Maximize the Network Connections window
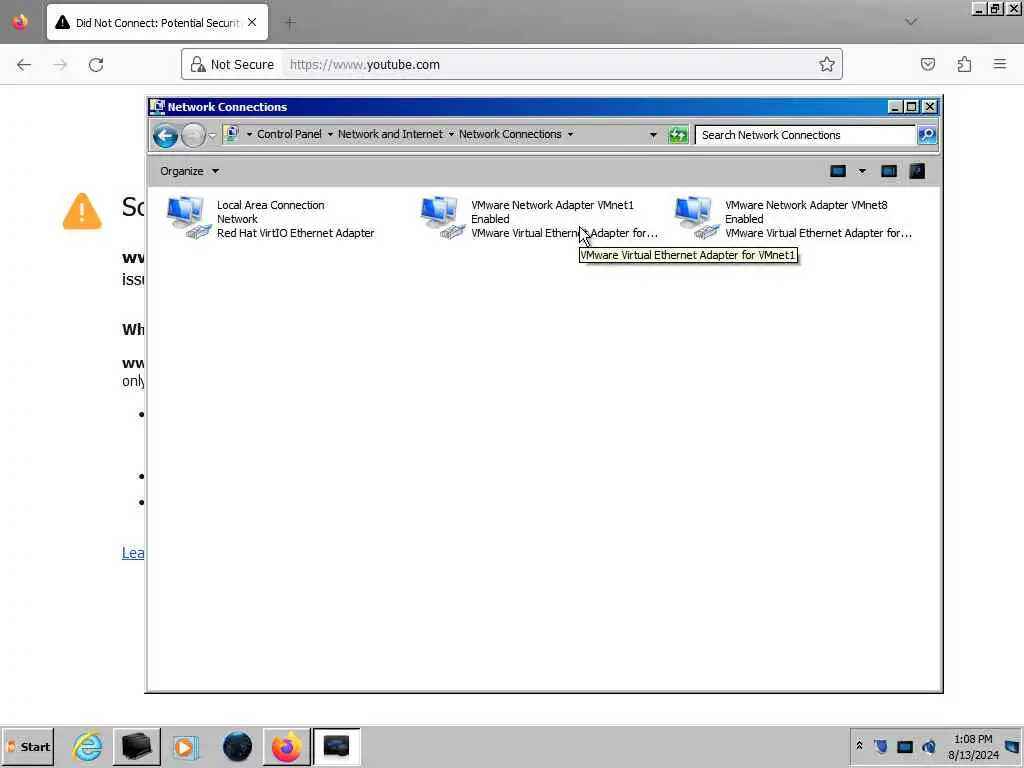 click(912, 106)
